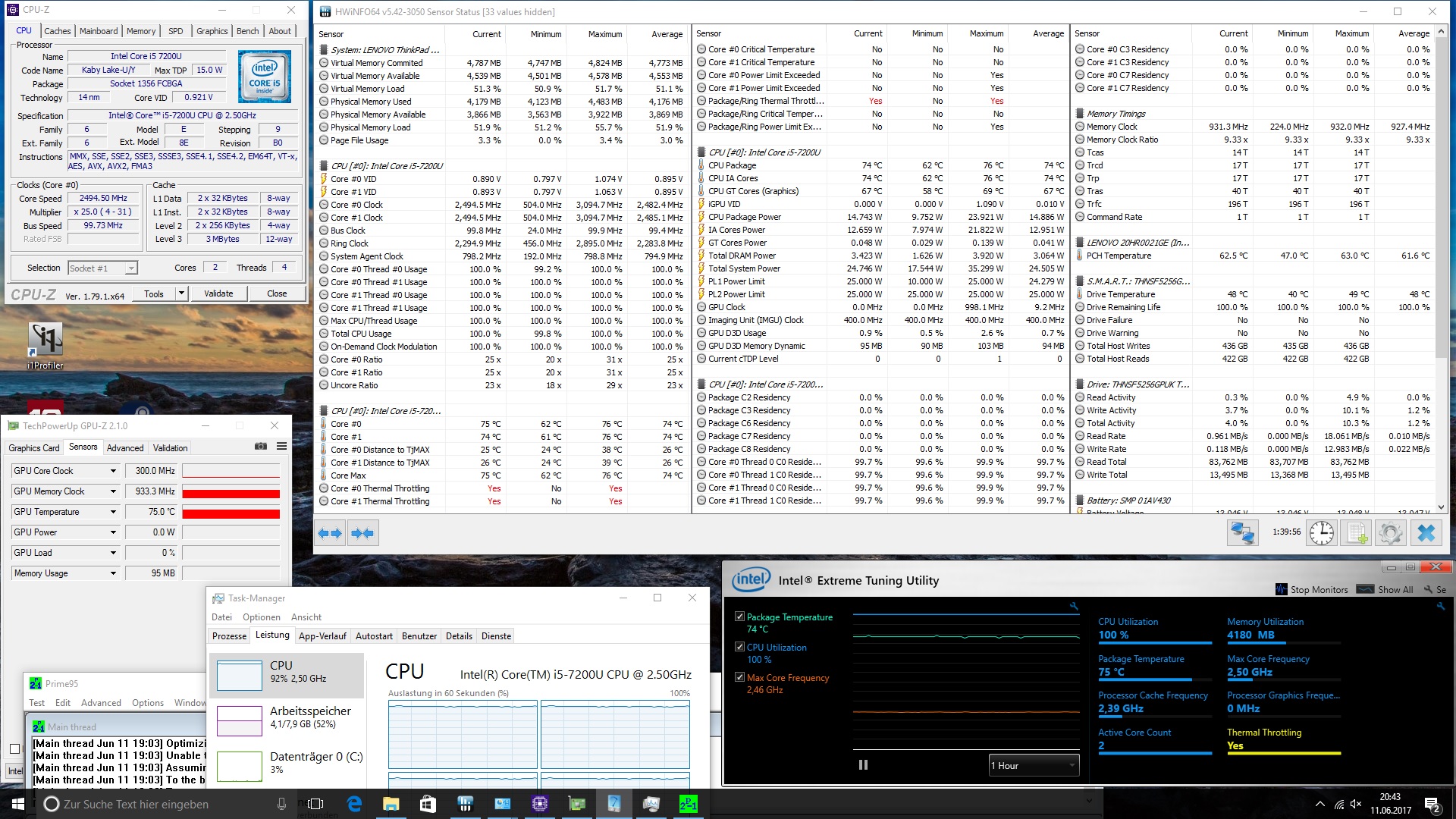Open Memory Usage sensor dropdown in GPU-Z
Image resolution: width=1456 pixels, height=819 pixels.
[x=113, y=573]
